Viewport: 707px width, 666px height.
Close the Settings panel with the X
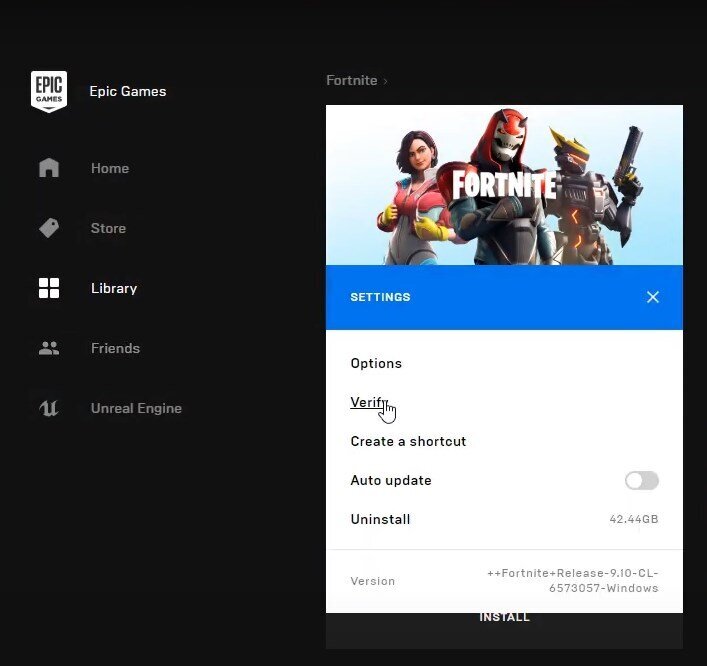653,297
